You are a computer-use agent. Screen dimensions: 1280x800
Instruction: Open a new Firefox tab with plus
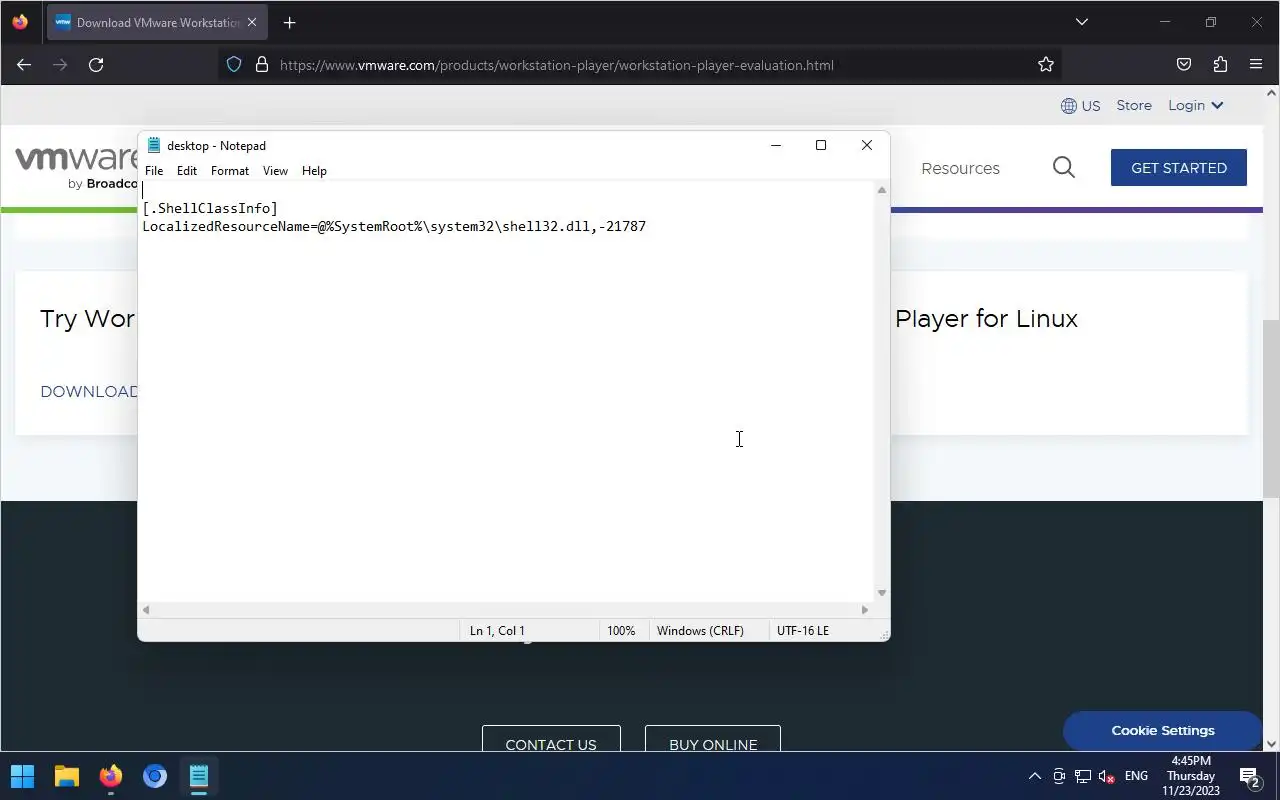click(x=289, y=23)
